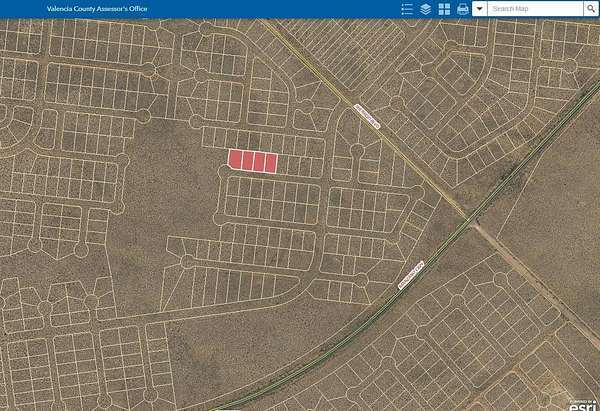Open the map layers panel

coord(425,9)
